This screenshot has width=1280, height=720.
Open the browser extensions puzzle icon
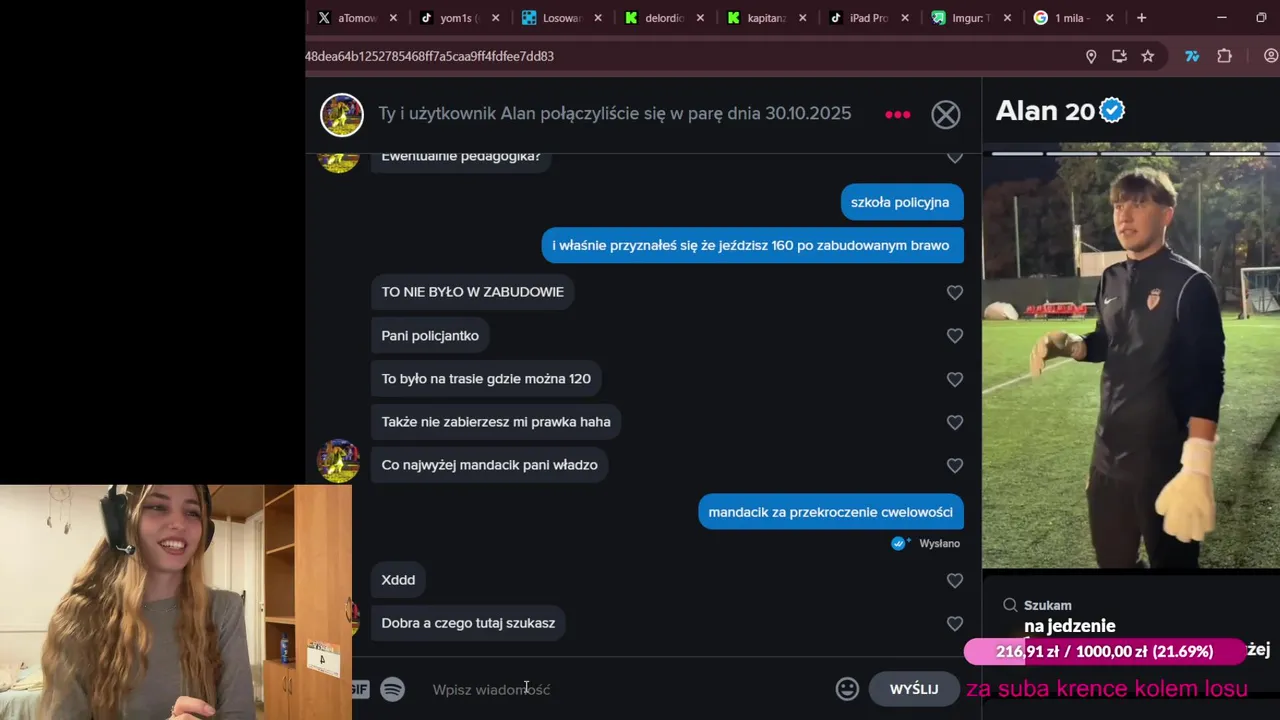(1224, 56)
